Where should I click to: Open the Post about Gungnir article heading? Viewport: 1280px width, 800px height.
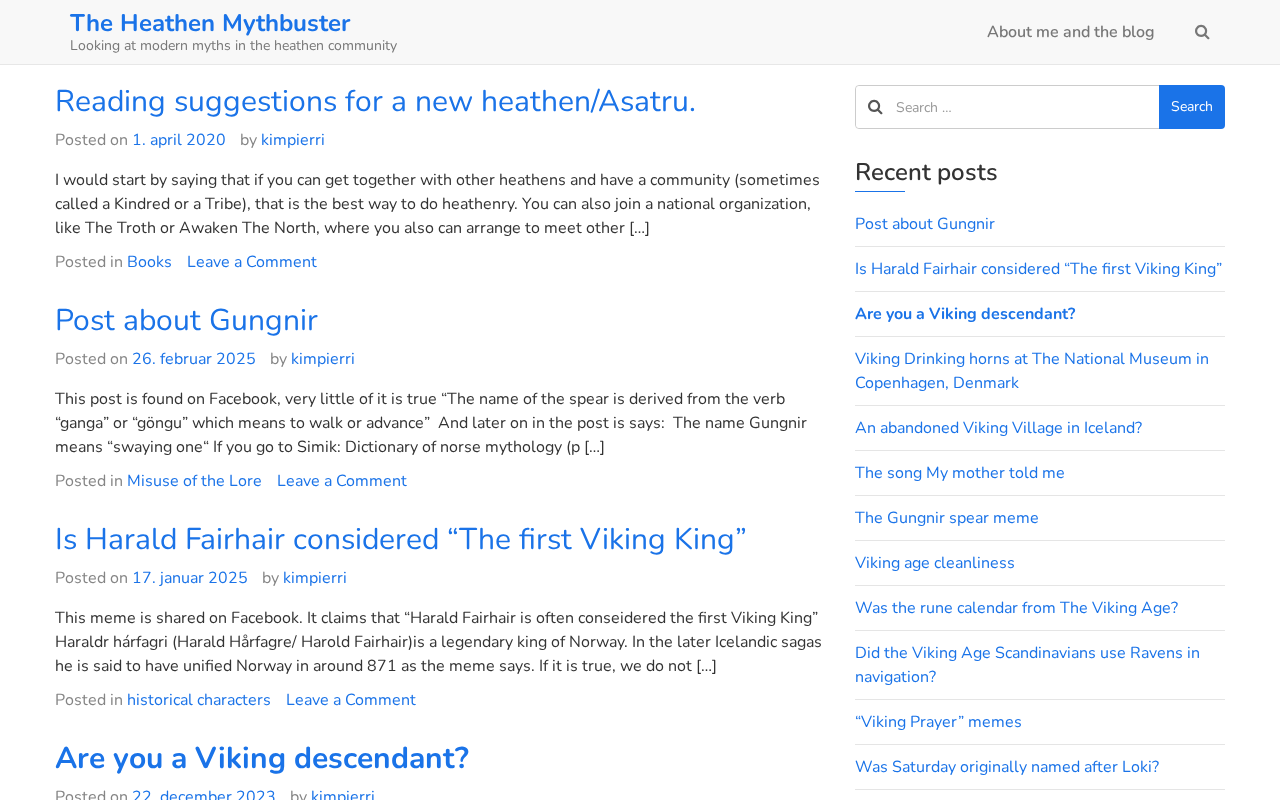(186, 320)
